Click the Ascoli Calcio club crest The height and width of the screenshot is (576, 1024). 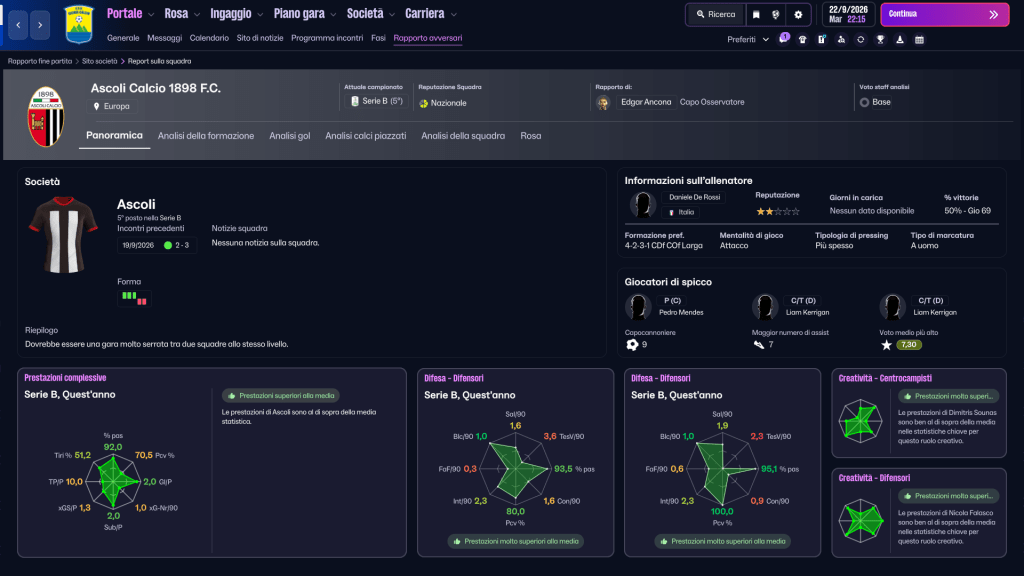46,116
